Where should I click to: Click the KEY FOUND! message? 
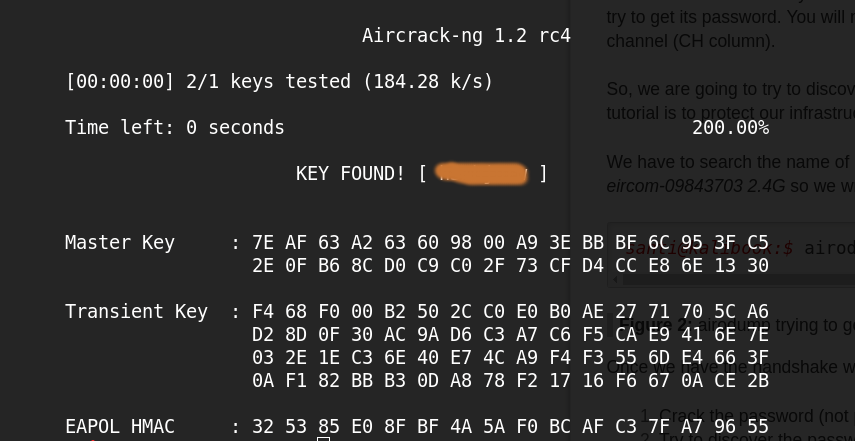[x=351, y=173]
